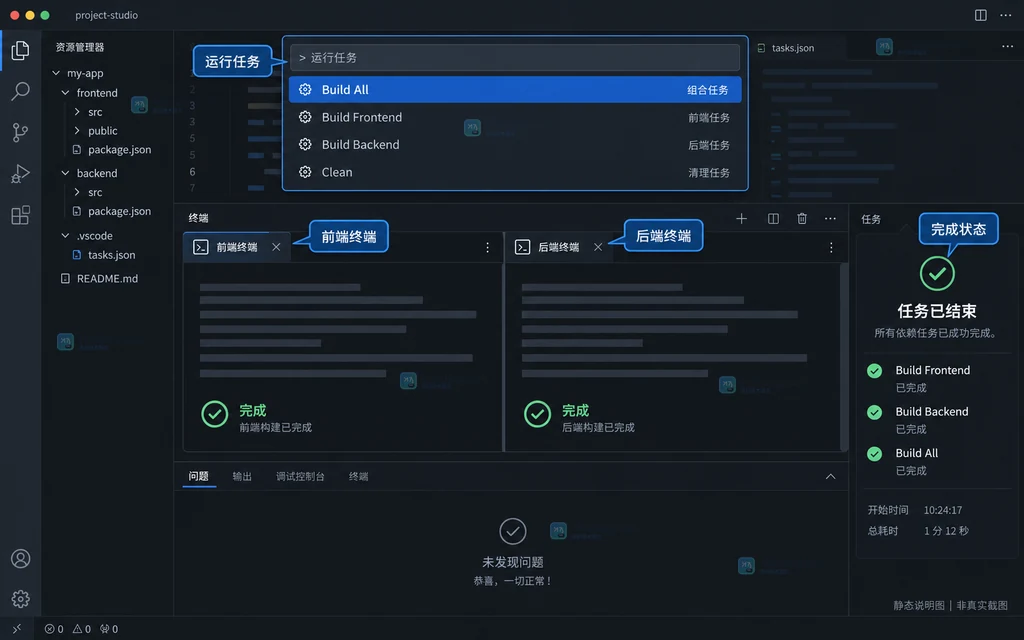1024x640 pixels.
Task: Close the 后端终端 tab
Action: [x=598, y=247]
